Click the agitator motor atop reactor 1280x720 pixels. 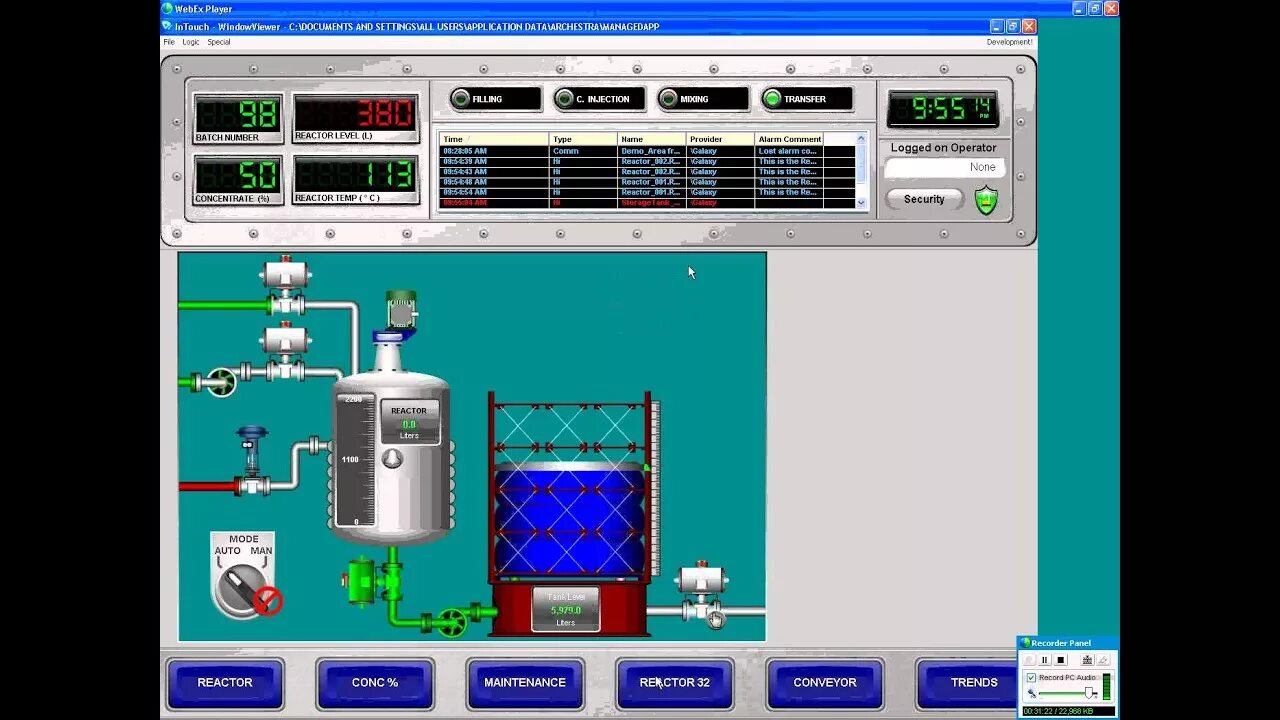click(401, 311)
